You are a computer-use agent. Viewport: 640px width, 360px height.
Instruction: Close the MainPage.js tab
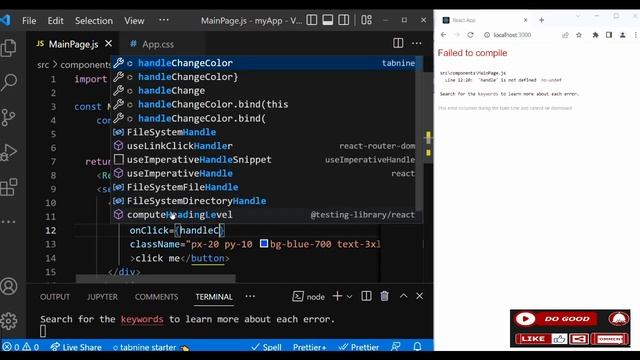pyautogui.click(x=109, y=43)
